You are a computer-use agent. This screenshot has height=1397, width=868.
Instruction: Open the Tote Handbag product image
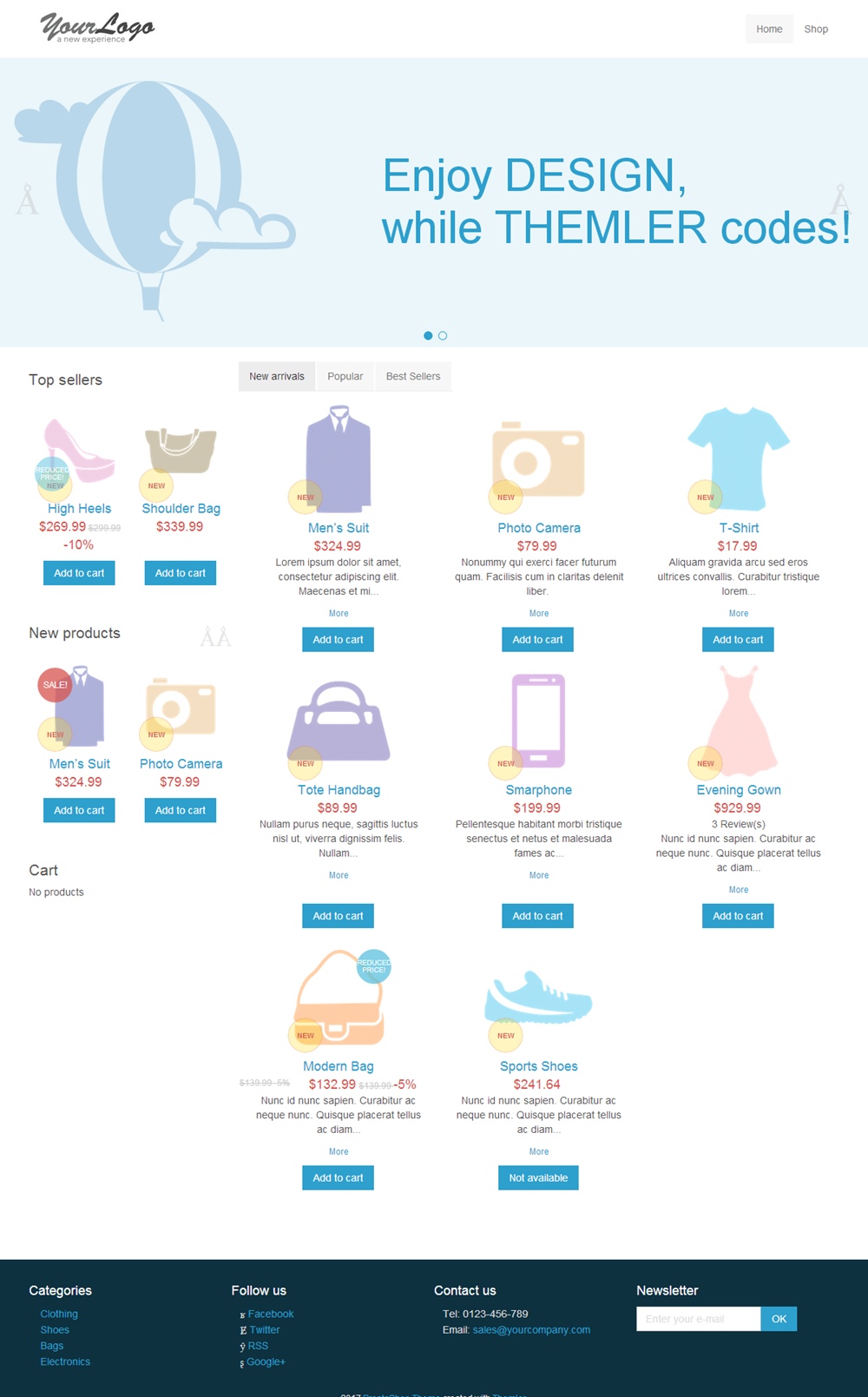339,721
